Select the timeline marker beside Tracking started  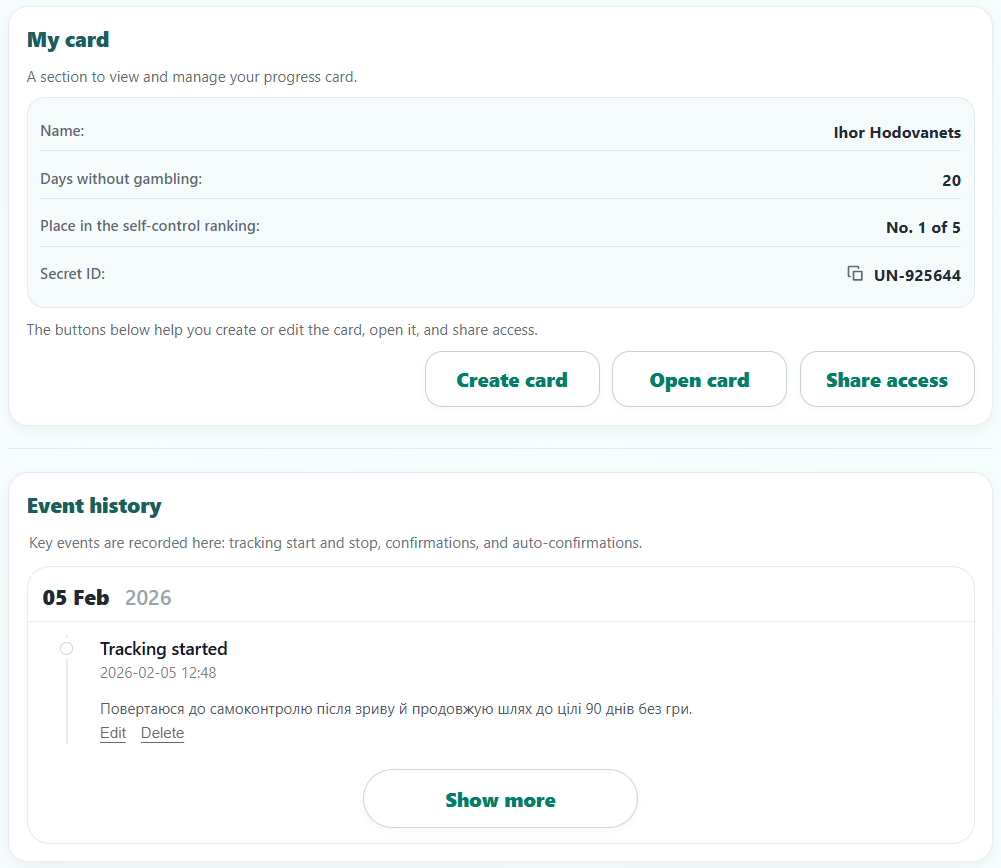point(66,648)
